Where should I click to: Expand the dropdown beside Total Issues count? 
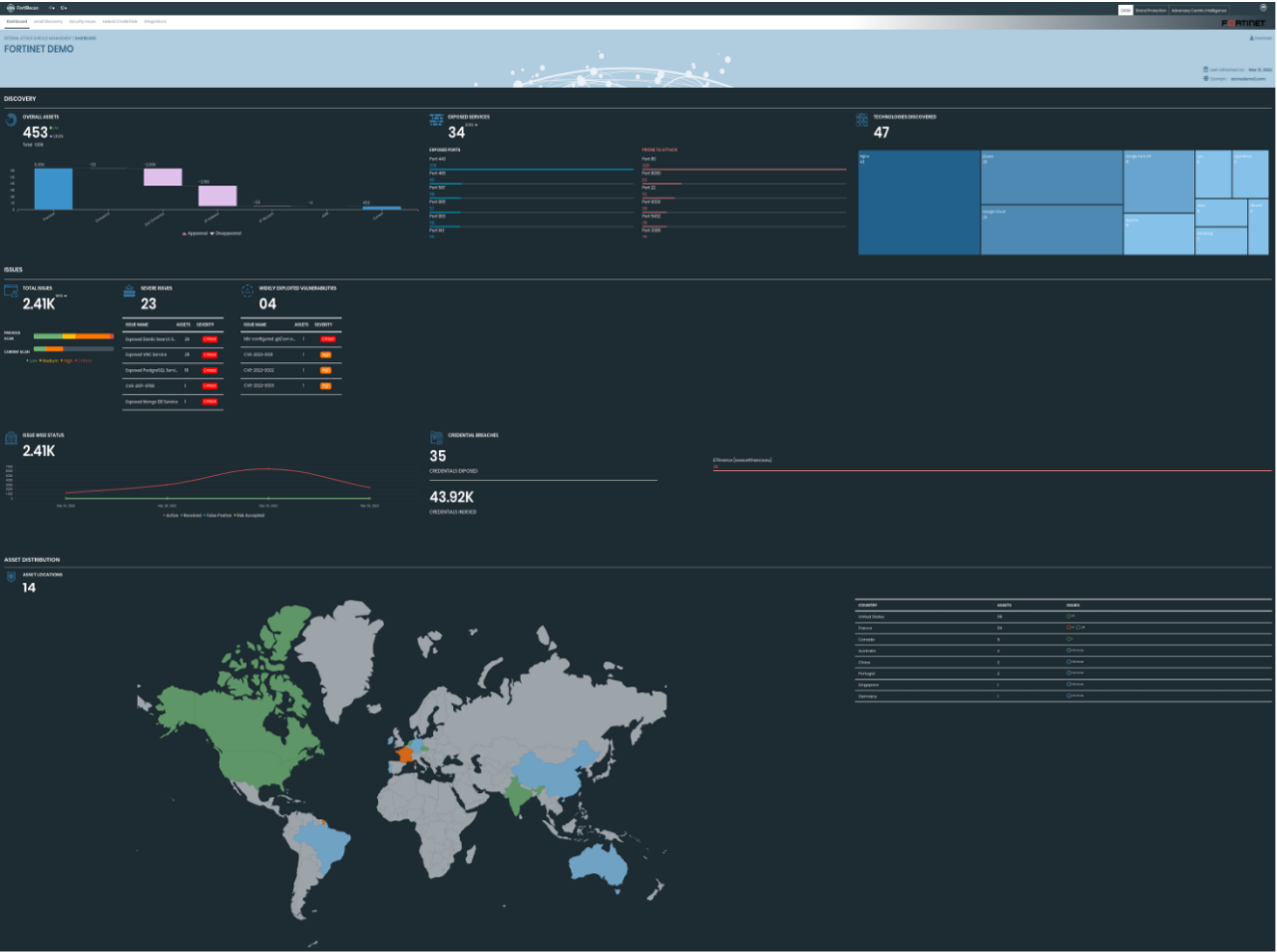pos(62,296)
